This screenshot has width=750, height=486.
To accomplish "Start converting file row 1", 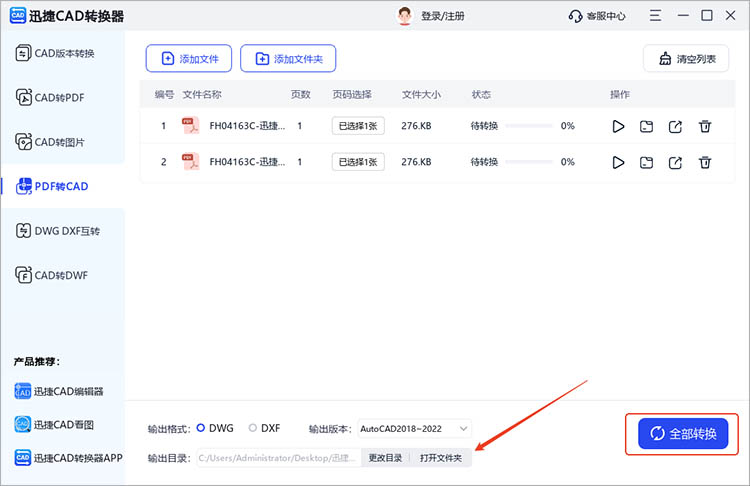I will click(x=618, y=126).
